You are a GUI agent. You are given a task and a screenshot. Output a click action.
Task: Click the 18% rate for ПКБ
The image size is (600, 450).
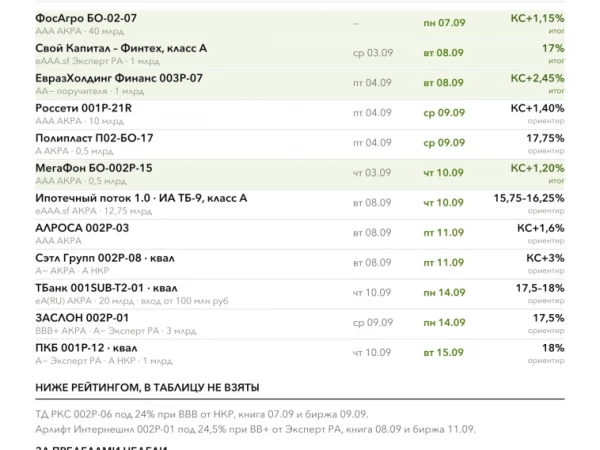point(553,348)
